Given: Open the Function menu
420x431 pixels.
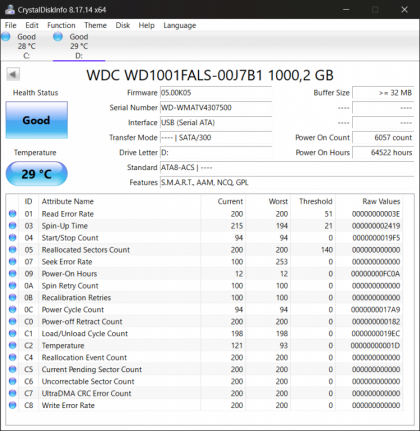Looking at the screenshot, I should (61, 25).
